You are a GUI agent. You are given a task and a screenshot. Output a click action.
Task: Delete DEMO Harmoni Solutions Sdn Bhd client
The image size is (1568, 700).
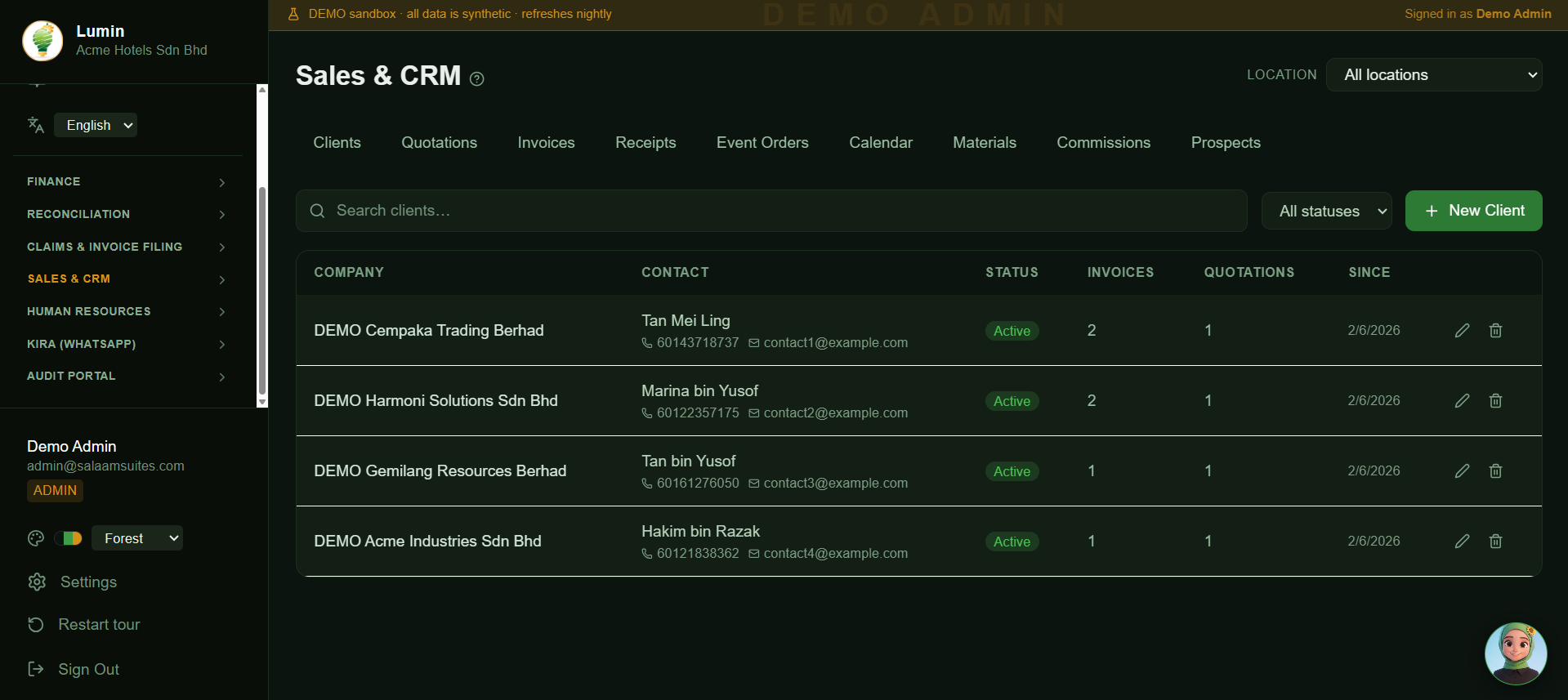[x=1495, y=400]
